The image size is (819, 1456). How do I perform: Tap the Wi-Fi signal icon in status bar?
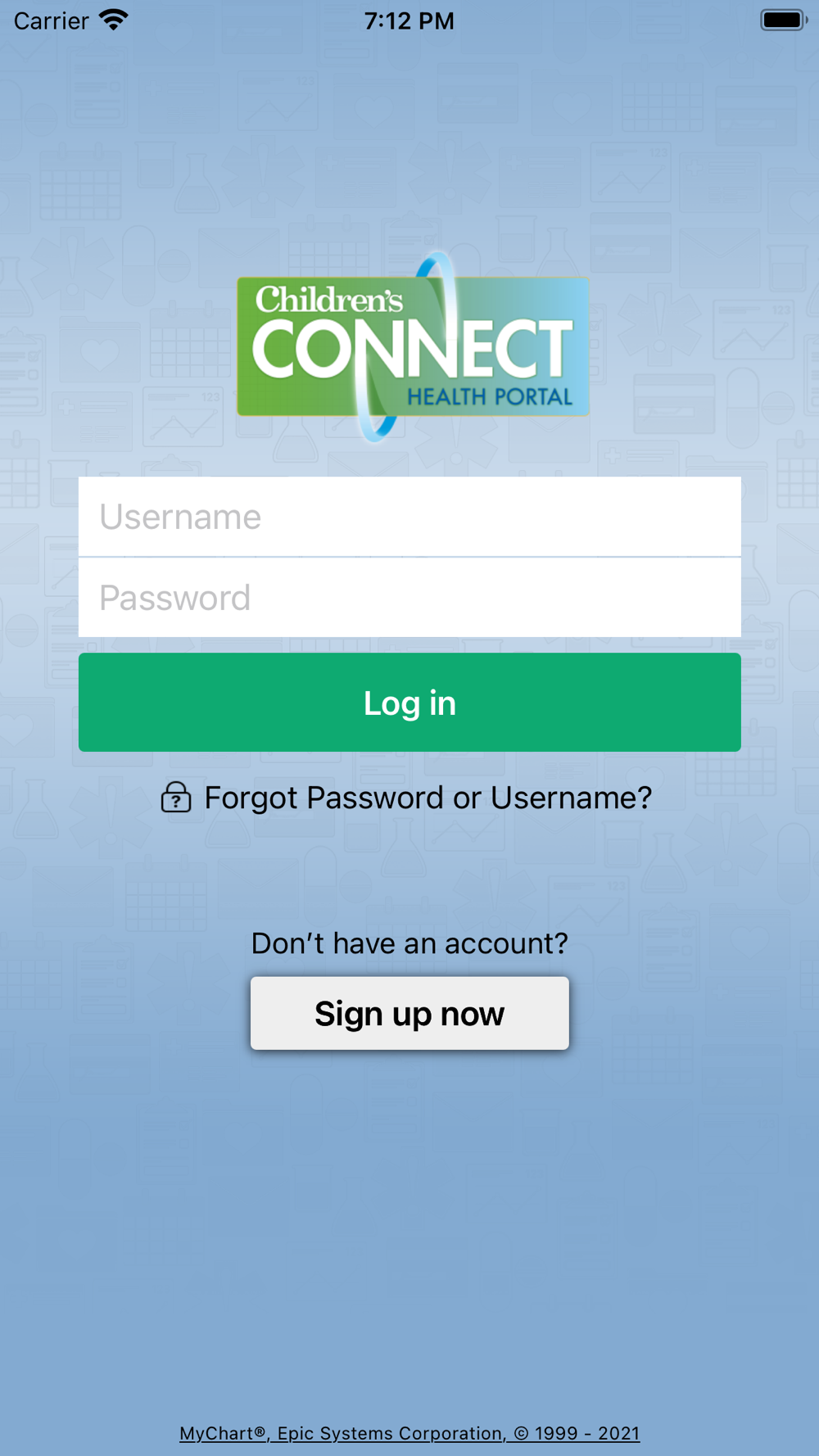coord(113,20)
